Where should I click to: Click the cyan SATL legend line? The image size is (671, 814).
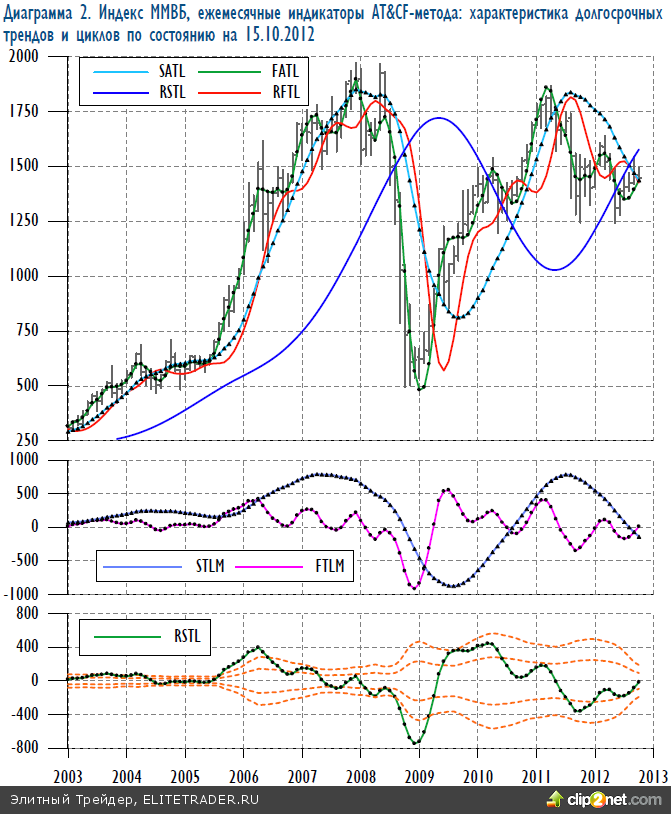pyautogui.click(x=119, y=72)
